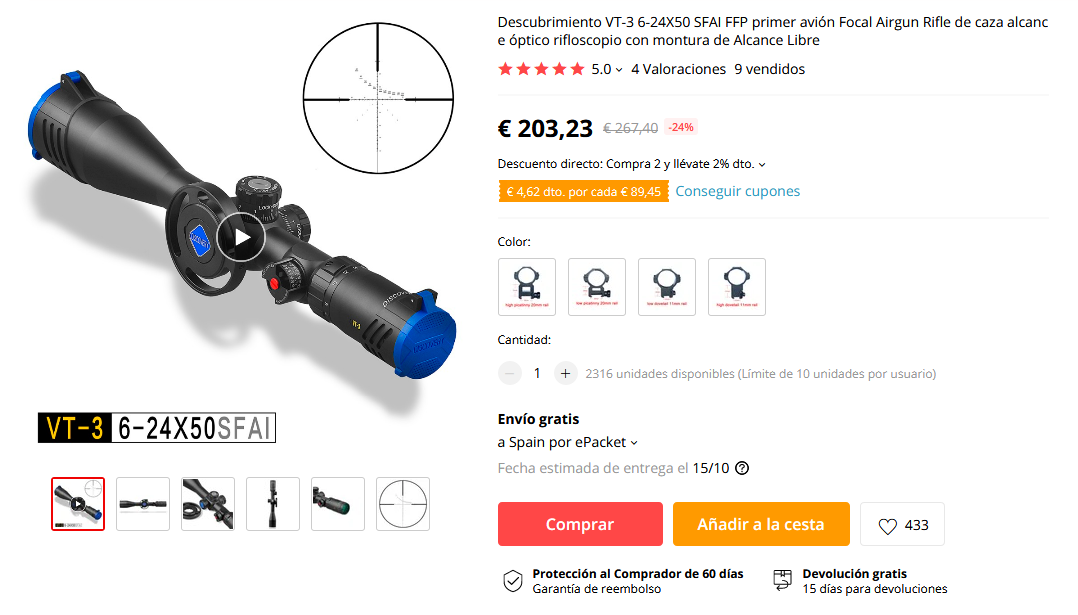Open the Conseguir cupones link
Image resolution: width=1078 pixels, height=615 pixels.
[738, 191]
